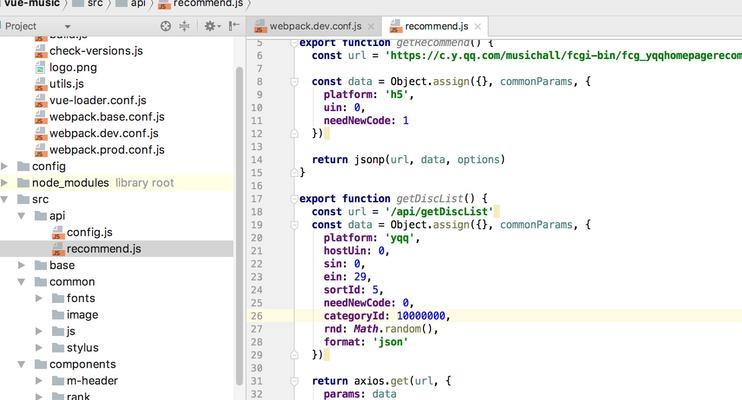Select webpack.prod.conf.js file
The width and height of the screenshot is (742, 400).
point(107,150)
